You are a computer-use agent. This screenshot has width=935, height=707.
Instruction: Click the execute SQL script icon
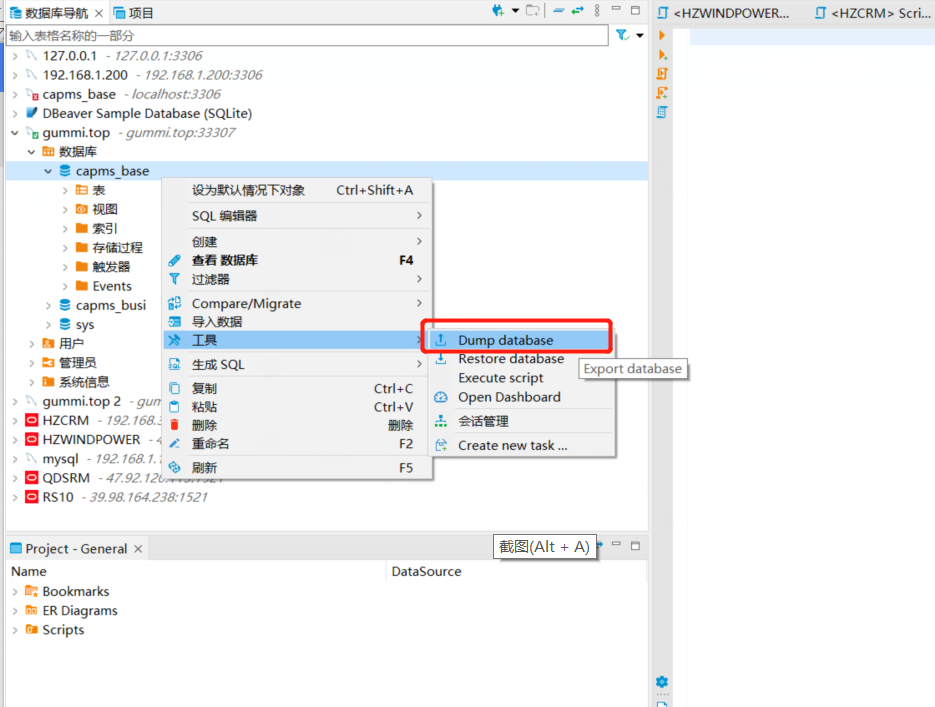(x=662, y=74)
